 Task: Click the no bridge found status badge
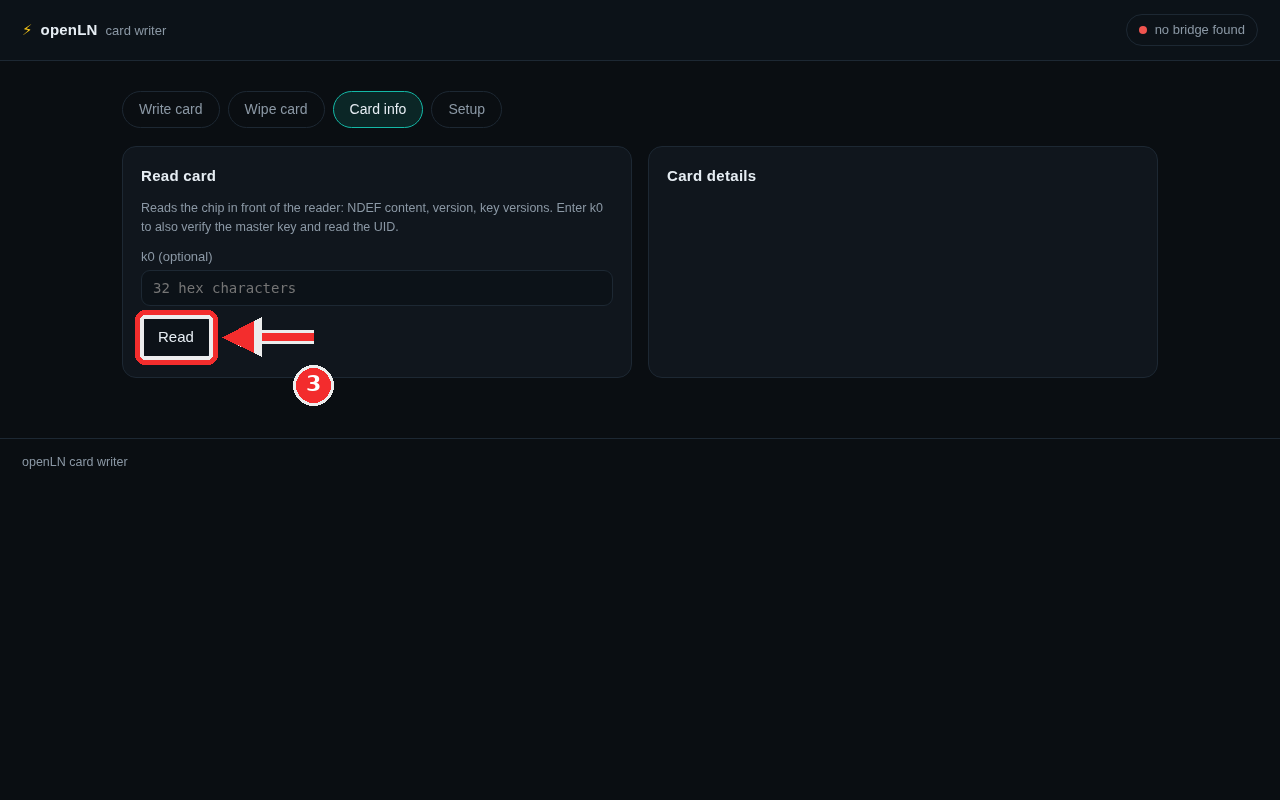point(1192,30)
